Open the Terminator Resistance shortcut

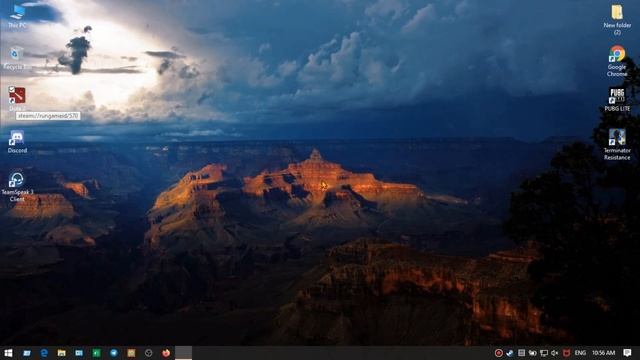coord(617,144)
